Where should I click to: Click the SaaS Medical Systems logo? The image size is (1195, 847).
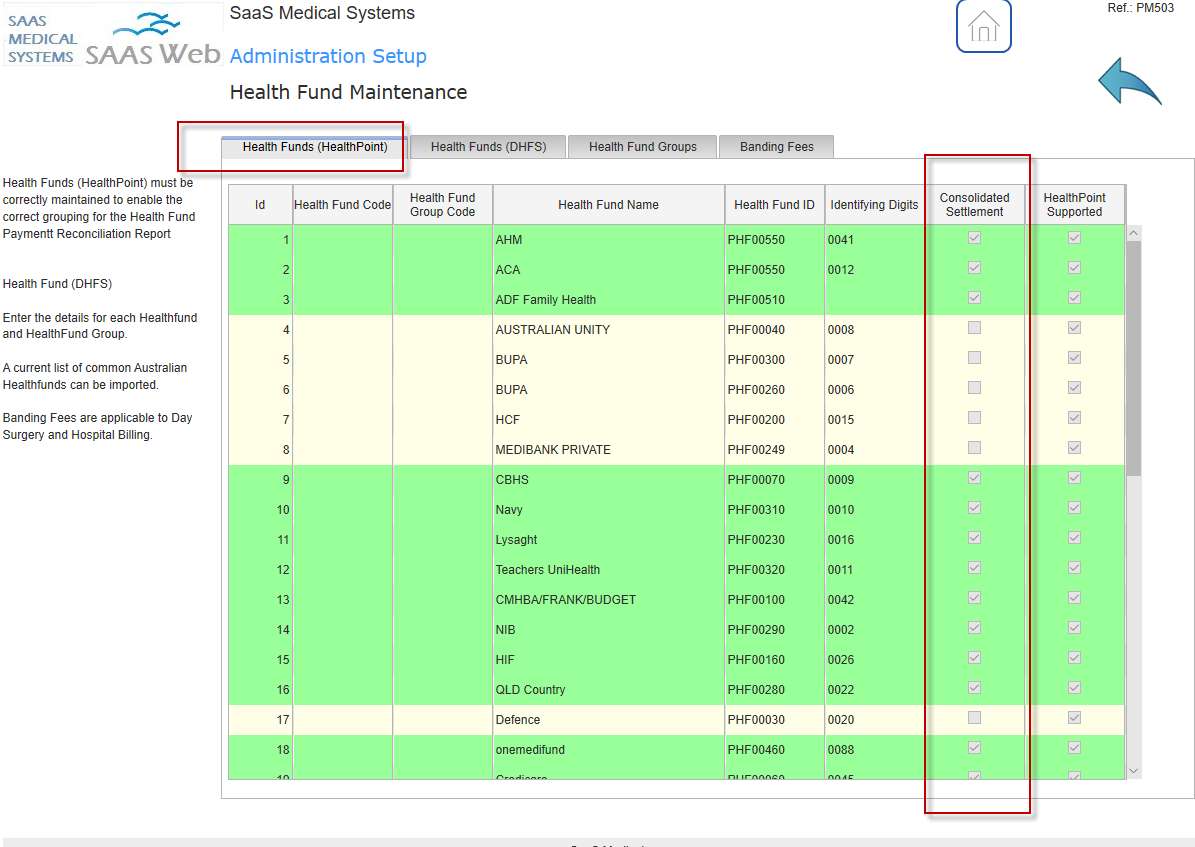click(113, 36)
